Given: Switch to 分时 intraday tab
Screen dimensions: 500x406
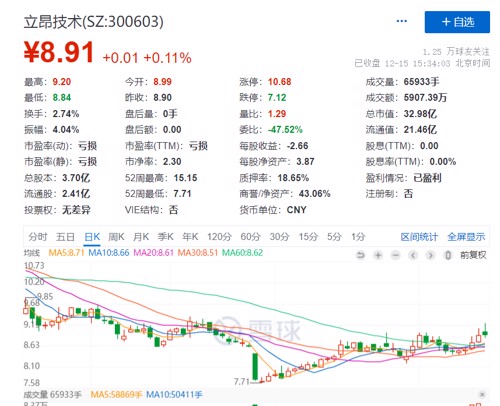Looking at the screenshot, I should pos(38,237).
